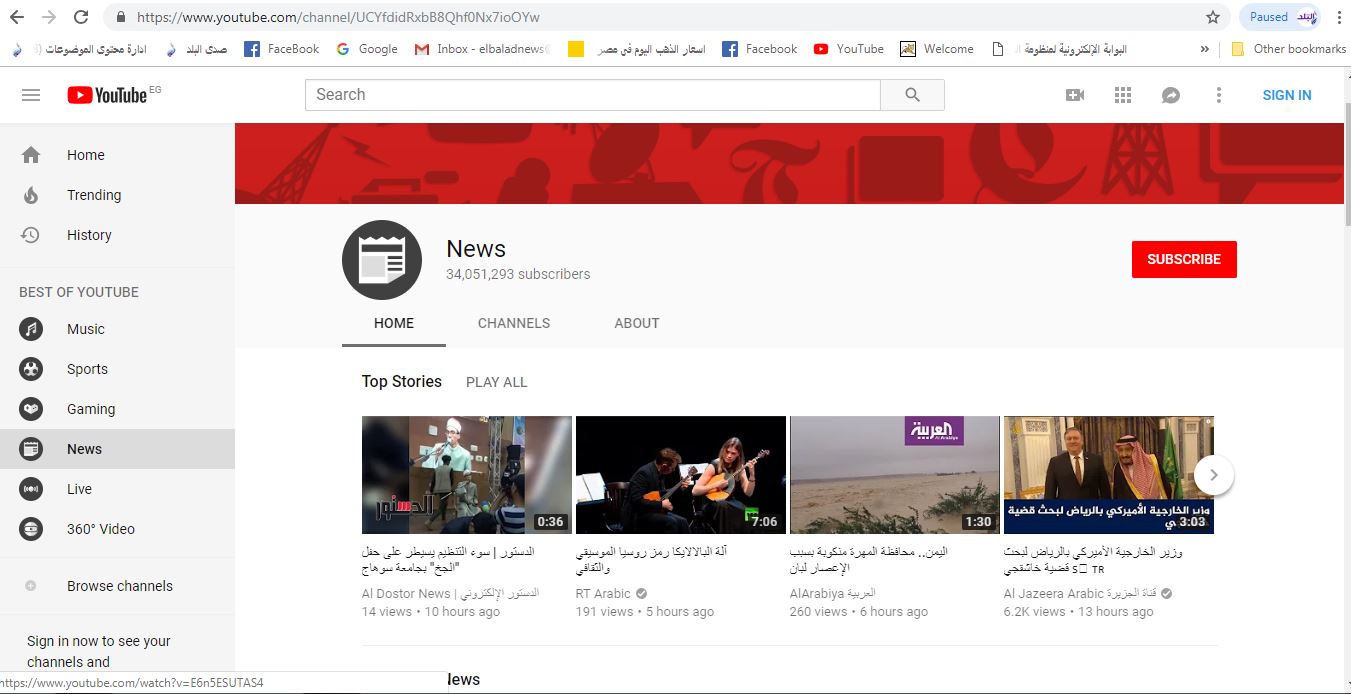
Task: Expand the Other bookmarks dropdown
Action: pyautogui.click(x=1289, y=47)
